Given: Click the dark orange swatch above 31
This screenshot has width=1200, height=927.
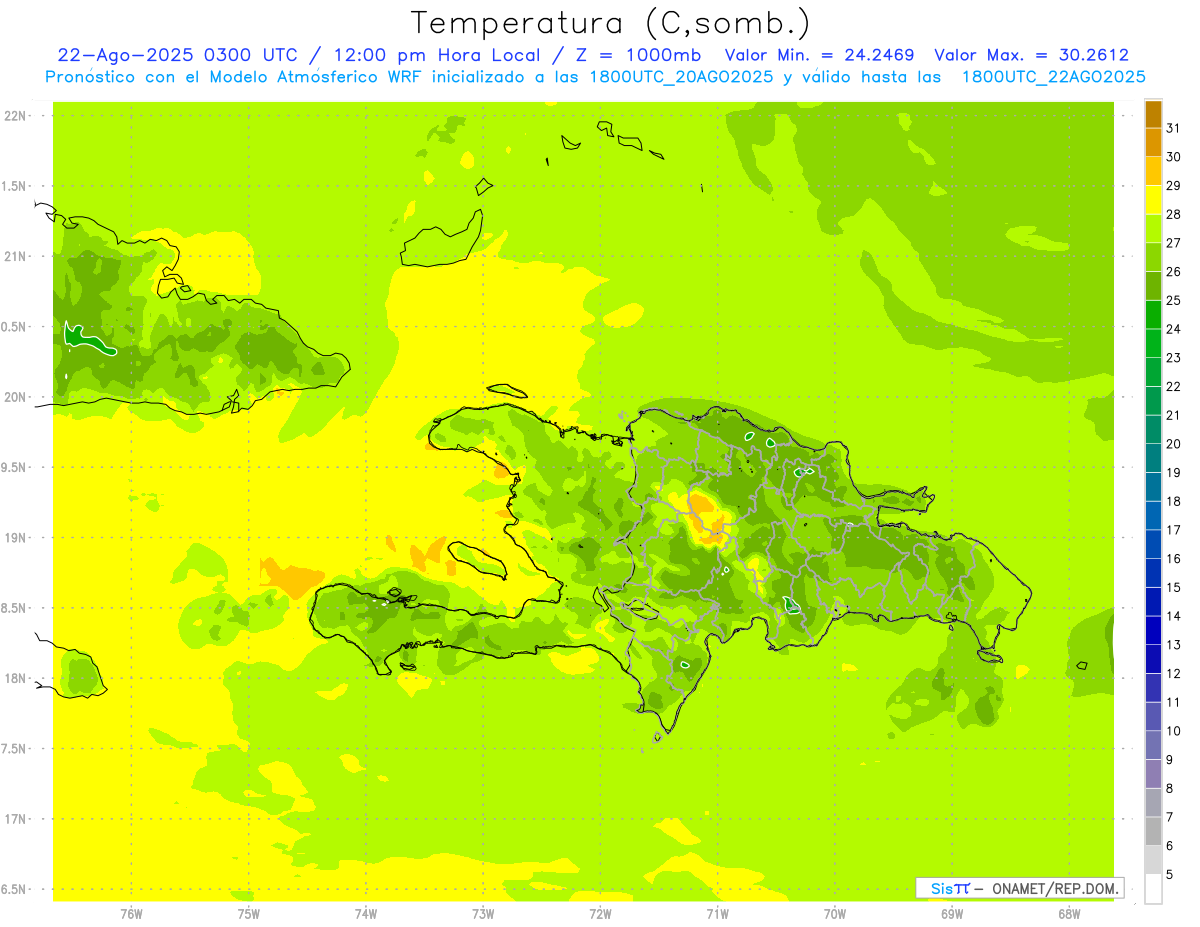Looking at the screenshot, I should coord(1153,114).
